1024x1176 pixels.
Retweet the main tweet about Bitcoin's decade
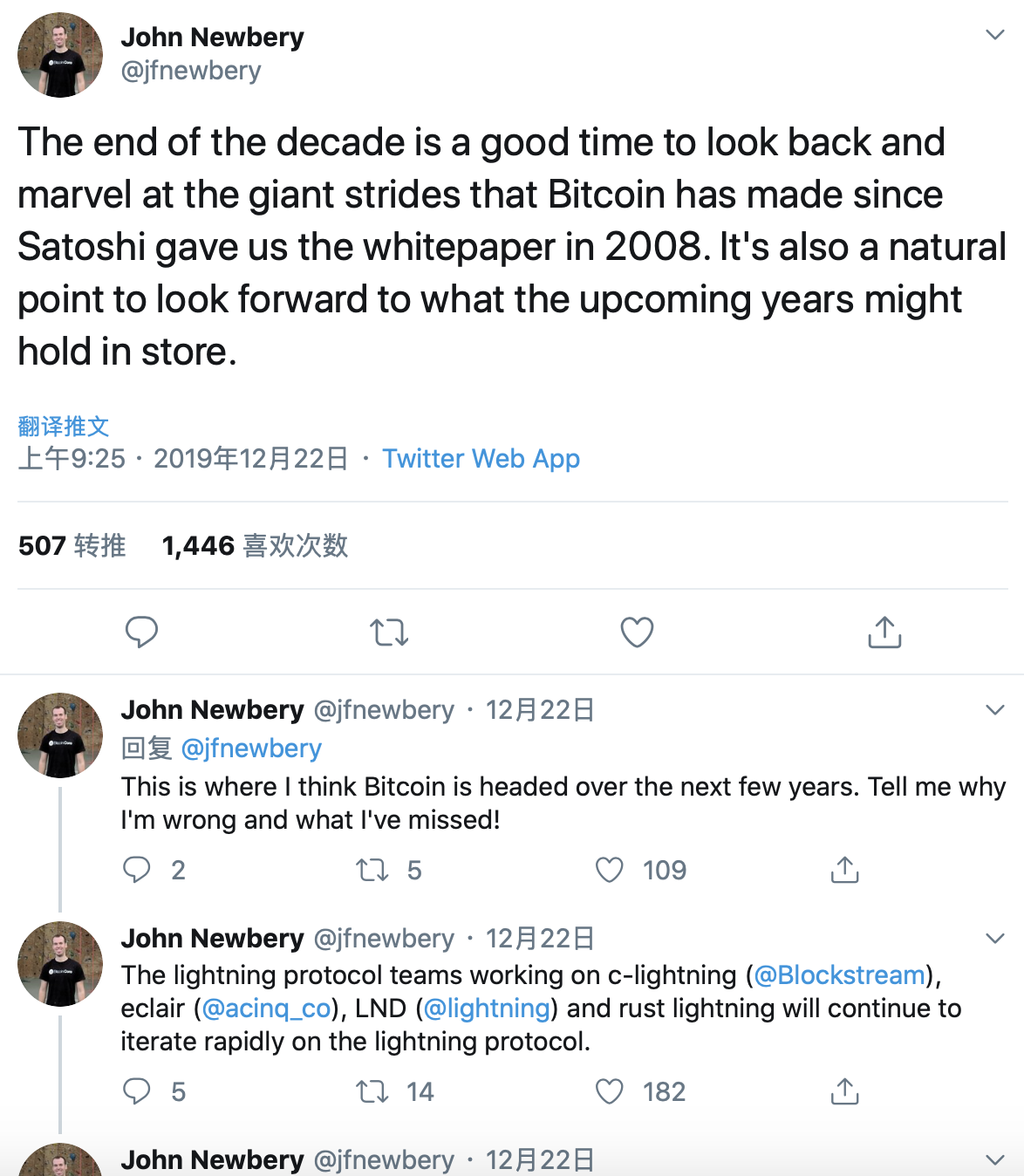tap(389, 632)
